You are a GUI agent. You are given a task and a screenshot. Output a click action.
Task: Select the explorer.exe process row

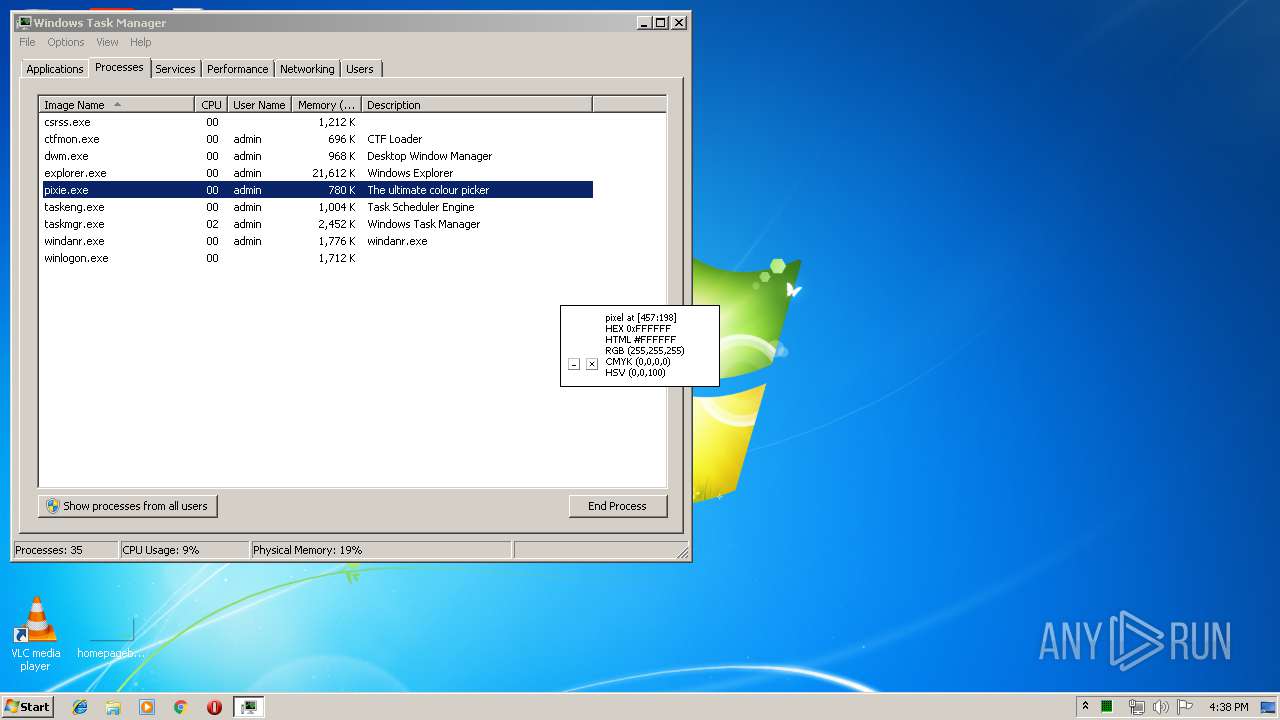coord(317,173)
